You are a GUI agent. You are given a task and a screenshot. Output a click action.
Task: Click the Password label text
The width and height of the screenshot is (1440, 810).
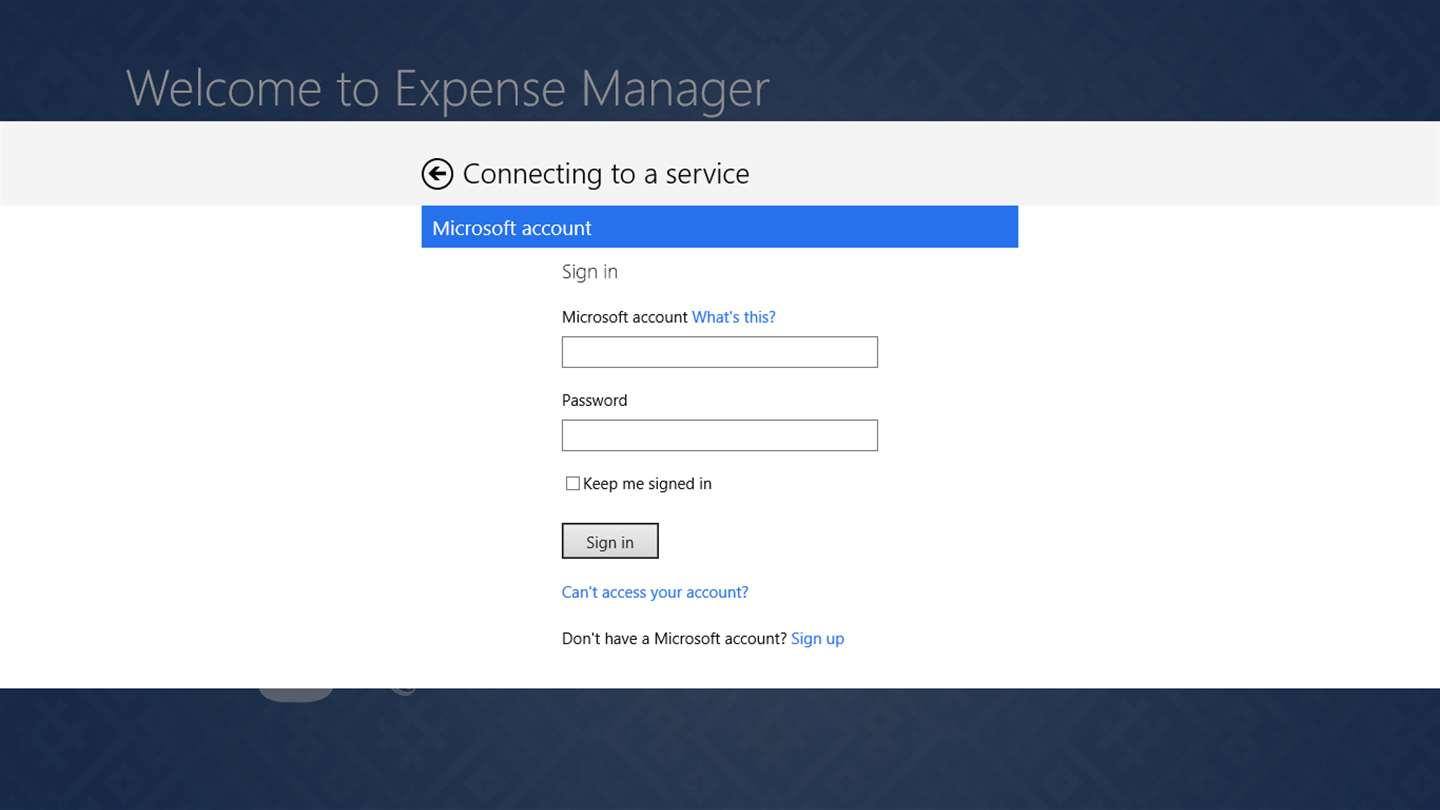coord(595,400)
